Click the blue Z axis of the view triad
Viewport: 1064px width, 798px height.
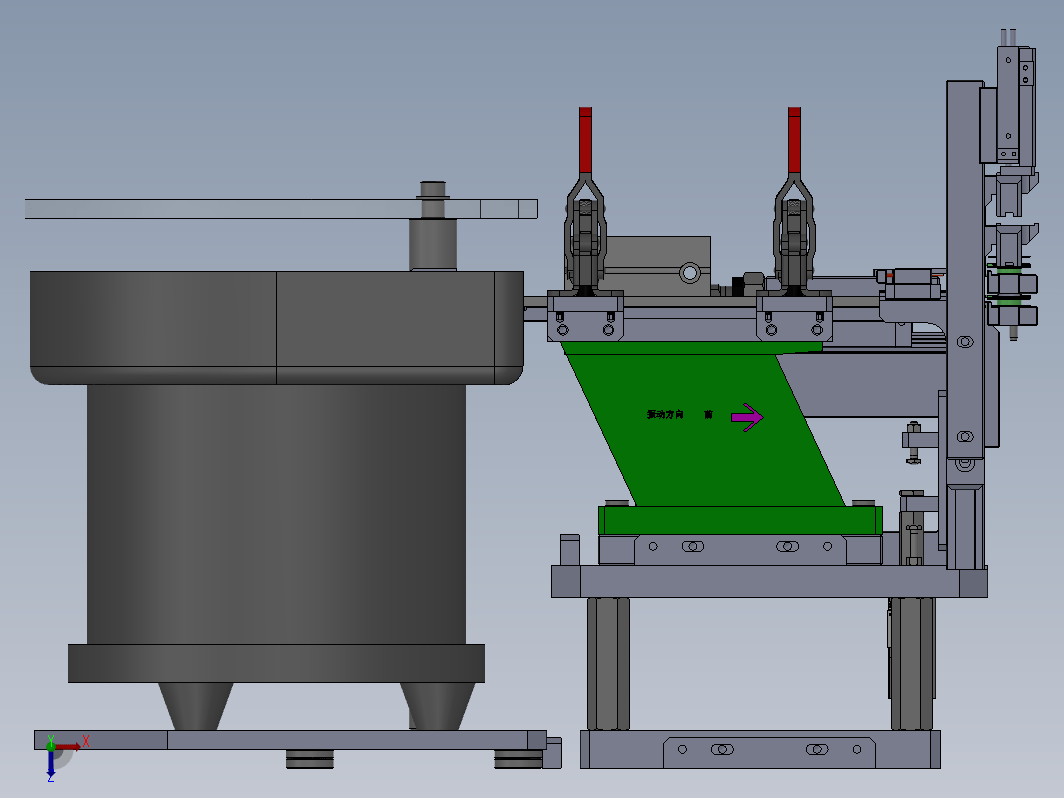tap(51, 763)
